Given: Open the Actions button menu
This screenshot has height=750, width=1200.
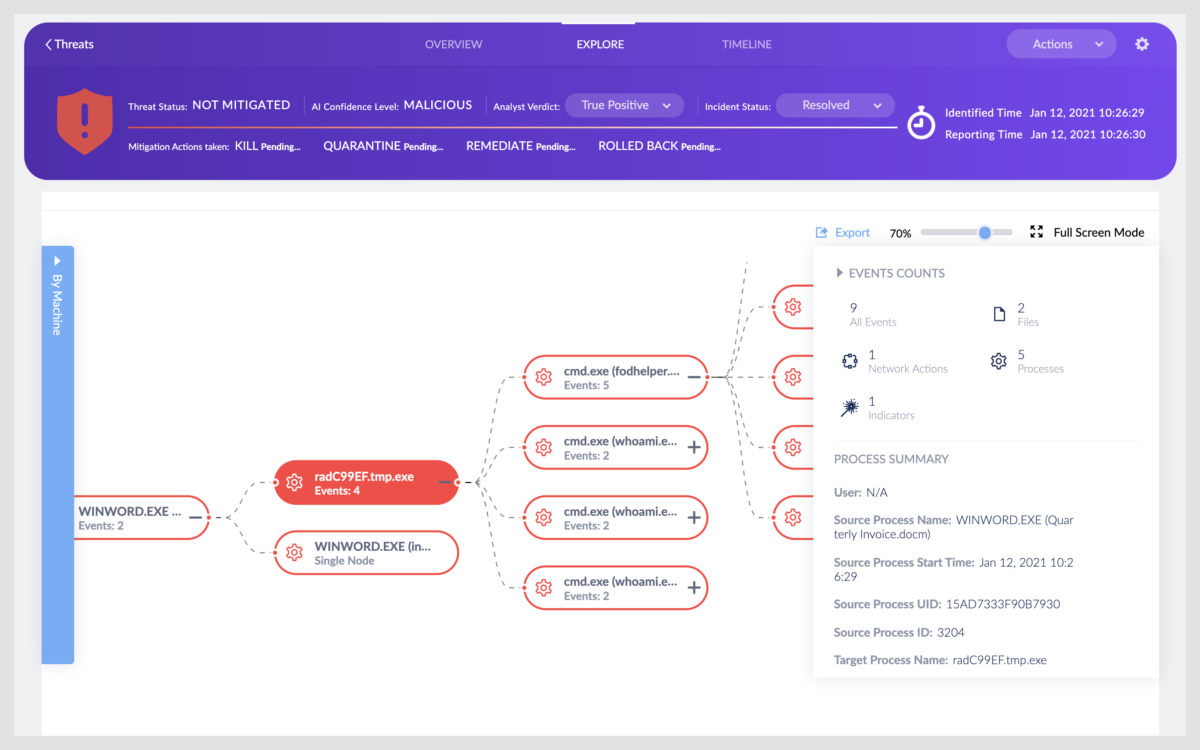Looking at the screenshot, I should coord(1061,44).
